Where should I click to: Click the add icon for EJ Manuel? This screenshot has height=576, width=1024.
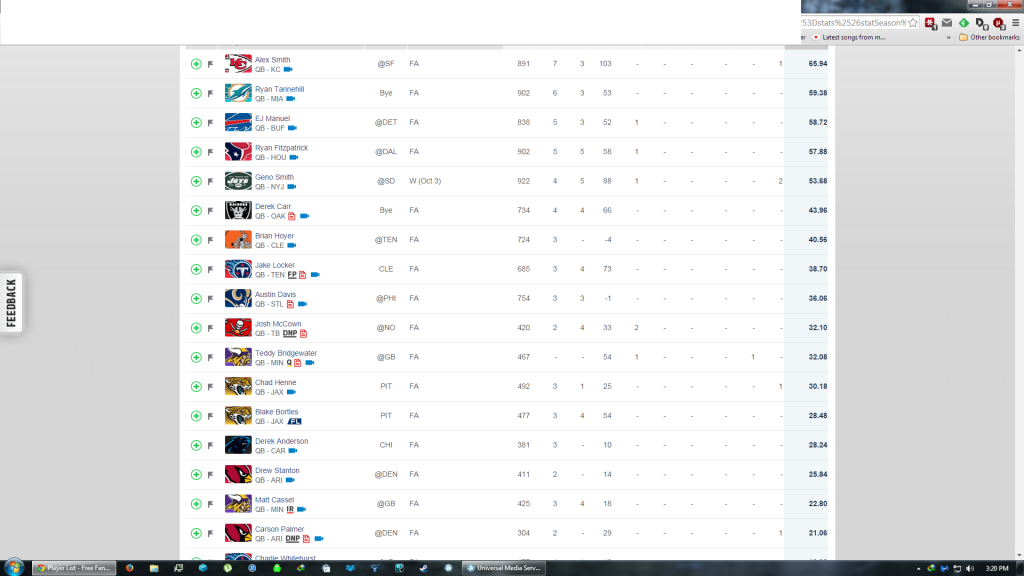[196, 123]
